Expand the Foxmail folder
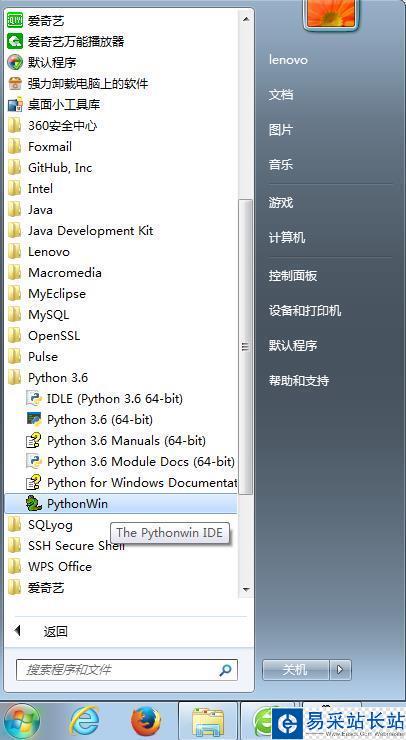 pos(40,147)
